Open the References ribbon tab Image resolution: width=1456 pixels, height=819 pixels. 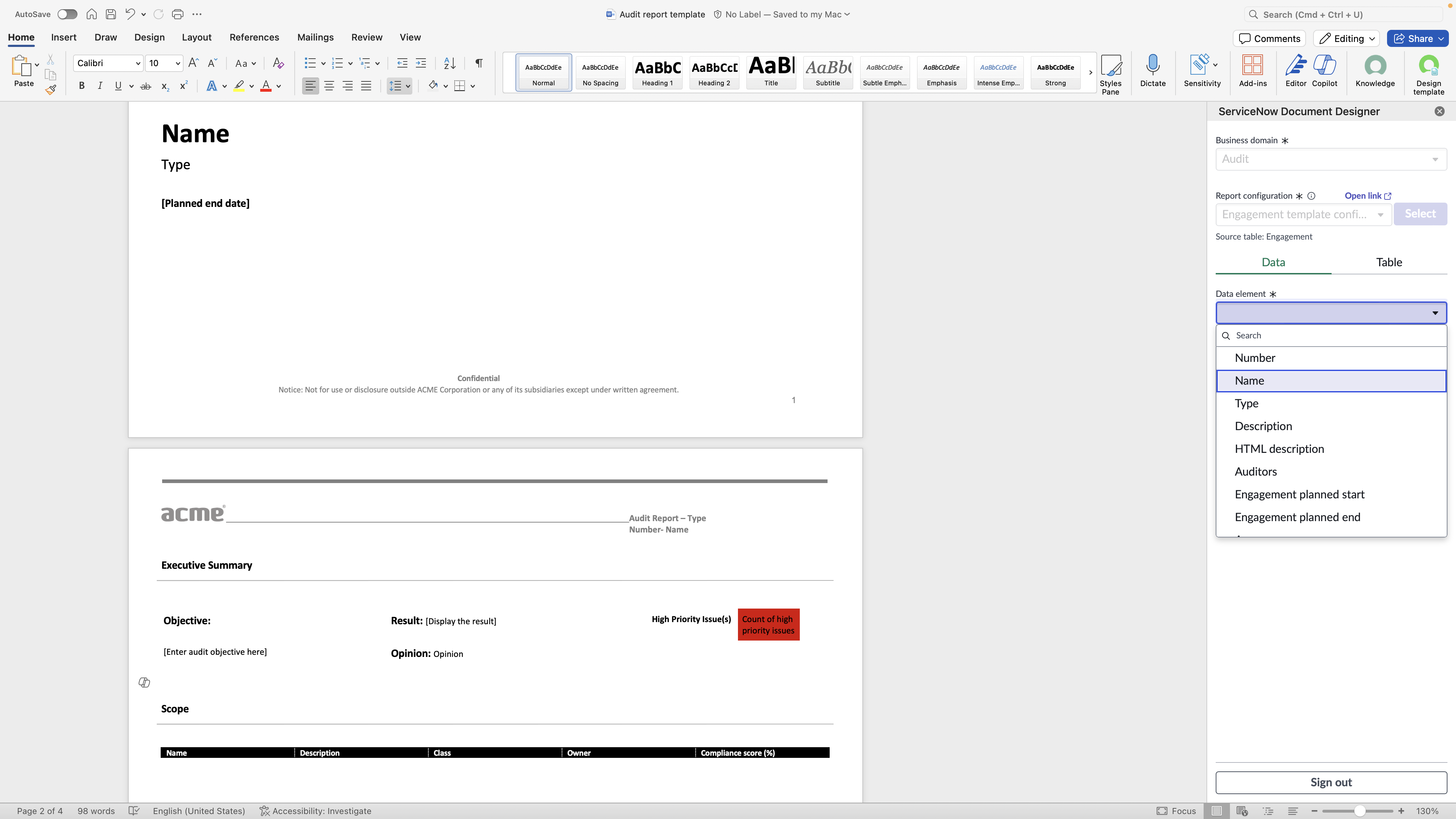coord(254,37)
